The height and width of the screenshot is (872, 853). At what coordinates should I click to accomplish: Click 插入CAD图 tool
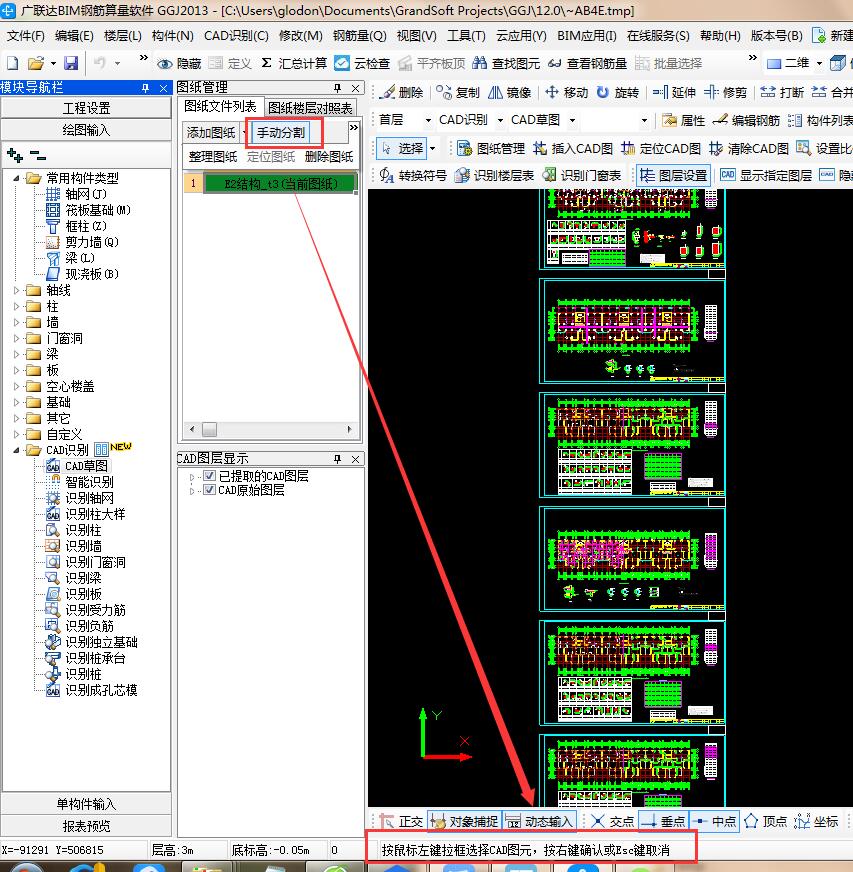(x=573, y=148)
